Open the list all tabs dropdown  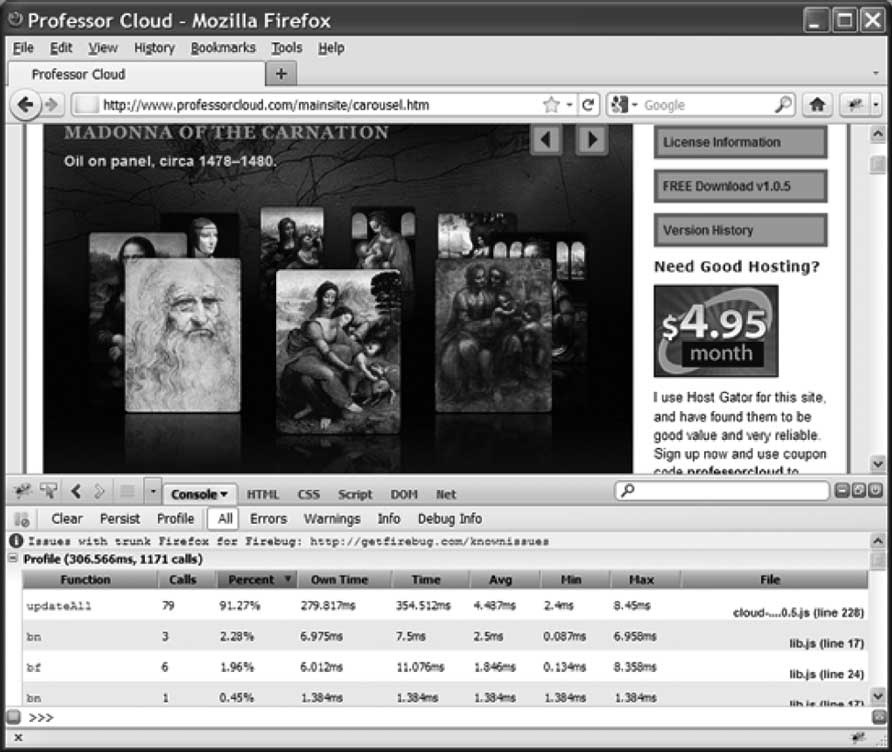click(x=876, y=74)
